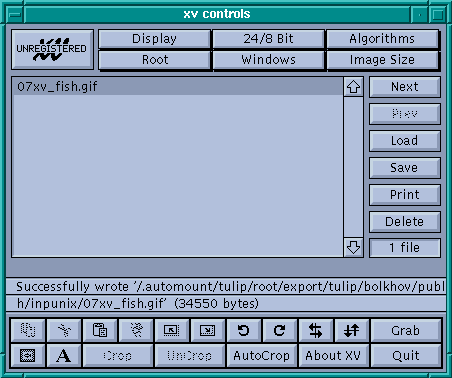Select the Paste clipboard icon

click(x=100, y=330)
